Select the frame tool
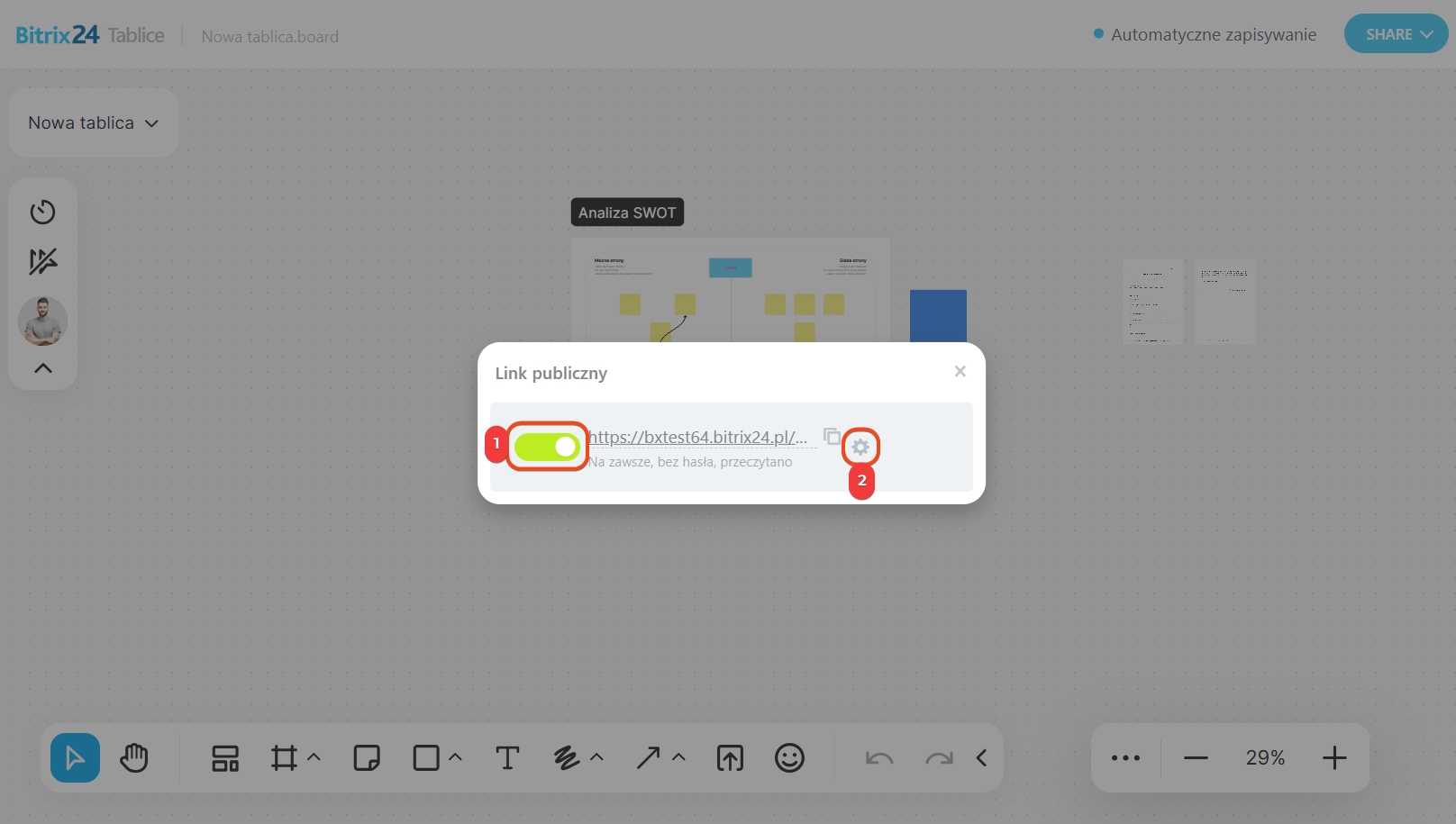Viewport: 1456px width, 824px height. coord(284,758)
